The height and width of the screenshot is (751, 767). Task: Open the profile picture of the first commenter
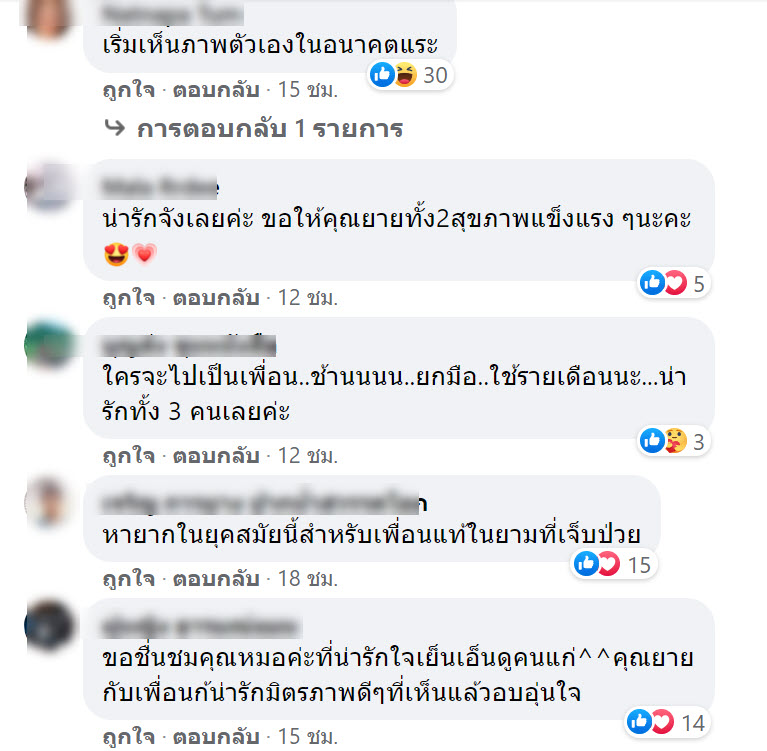[x=48, y=17]
